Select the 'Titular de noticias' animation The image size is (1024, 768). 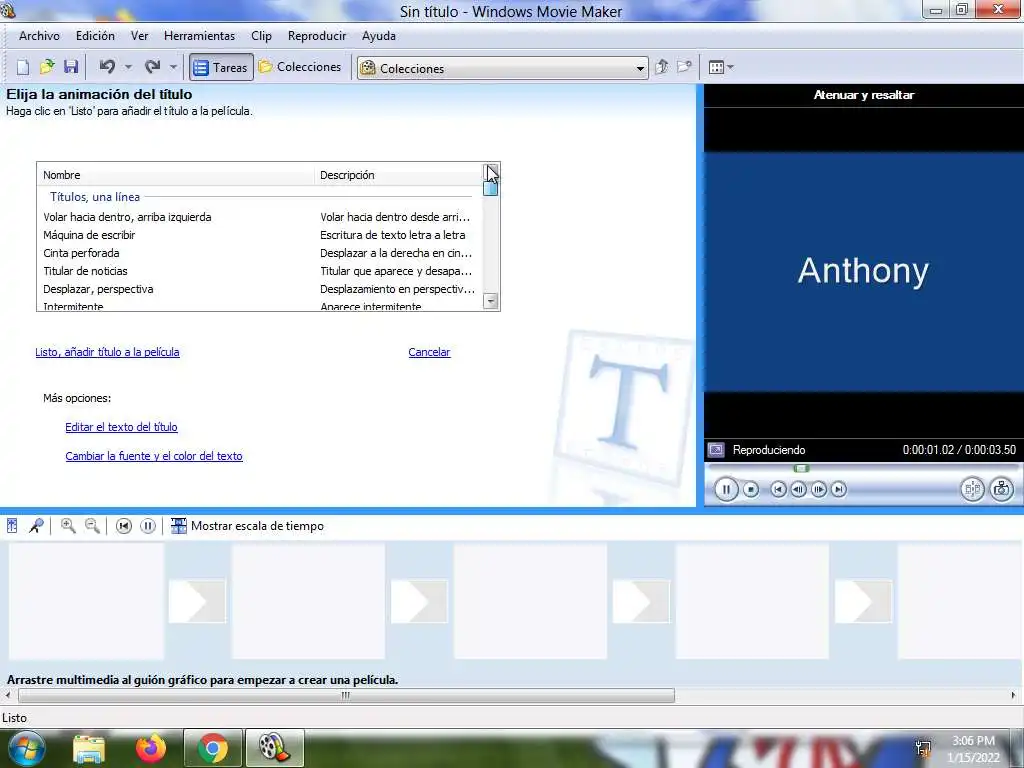tap(259, 271)
